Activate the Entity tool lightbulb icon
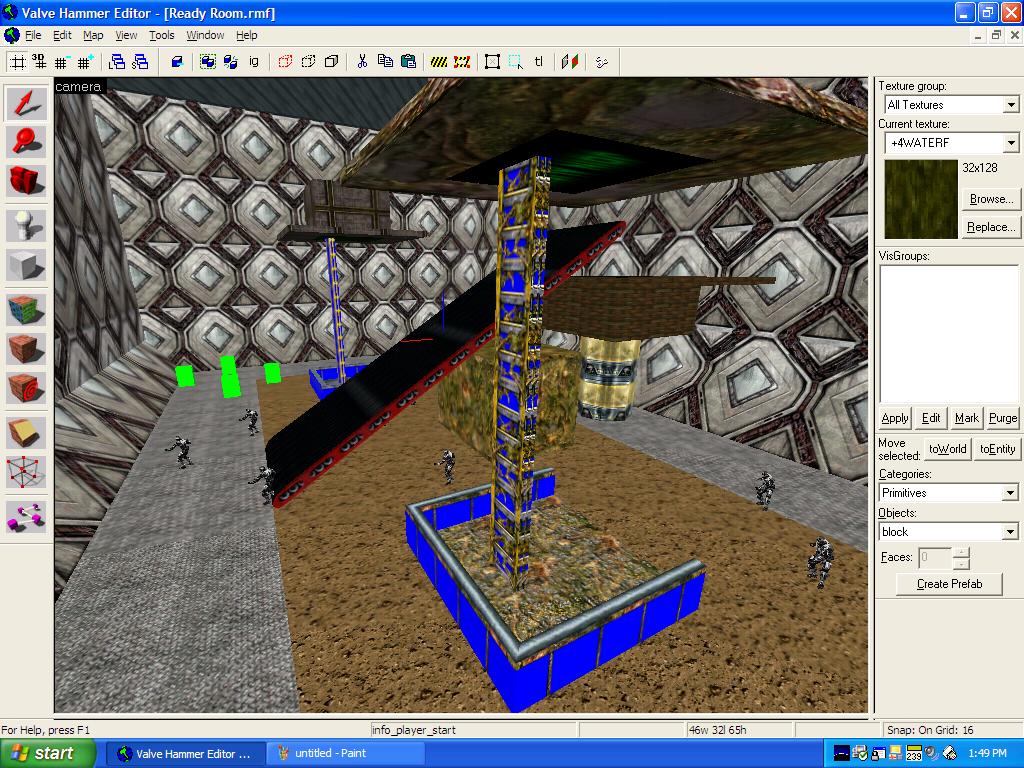 pyautogui.click(x=26, y=226)
